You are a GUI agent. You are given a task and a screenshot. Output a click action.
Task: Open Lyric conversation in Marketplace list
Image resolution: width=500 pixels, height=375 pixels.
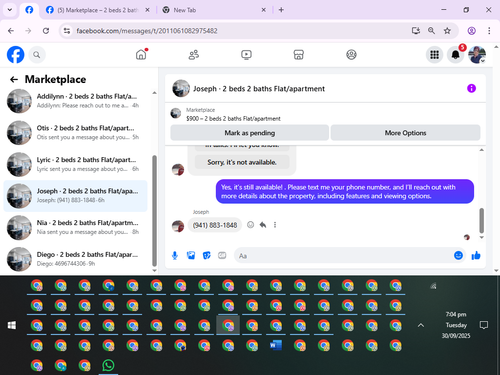click(x=75, y=164)
